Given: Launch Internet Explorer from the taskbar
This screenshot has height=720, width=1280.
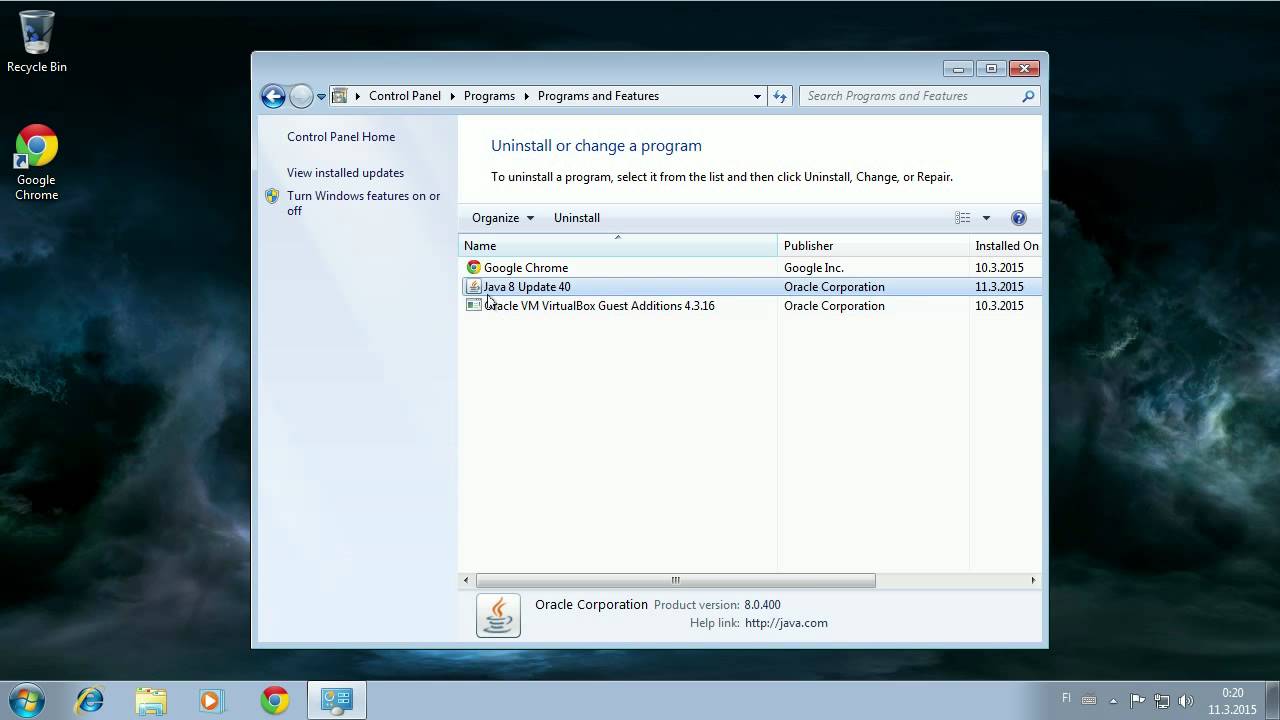Looking at the screenshot, I should (90, 701).
